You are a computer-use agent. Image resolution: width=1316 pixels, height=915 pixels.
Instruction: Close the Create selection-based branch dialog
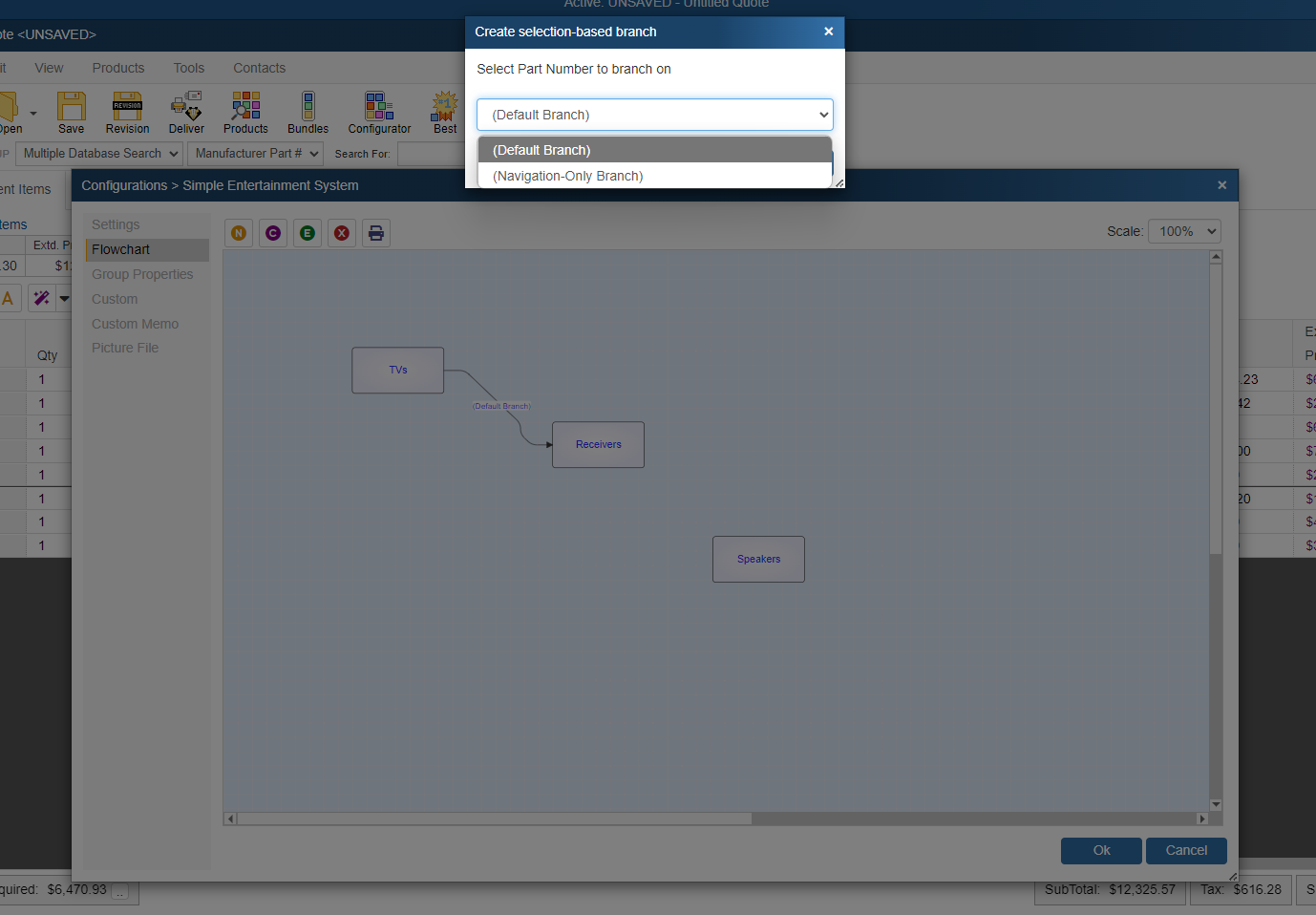point(828,32)
